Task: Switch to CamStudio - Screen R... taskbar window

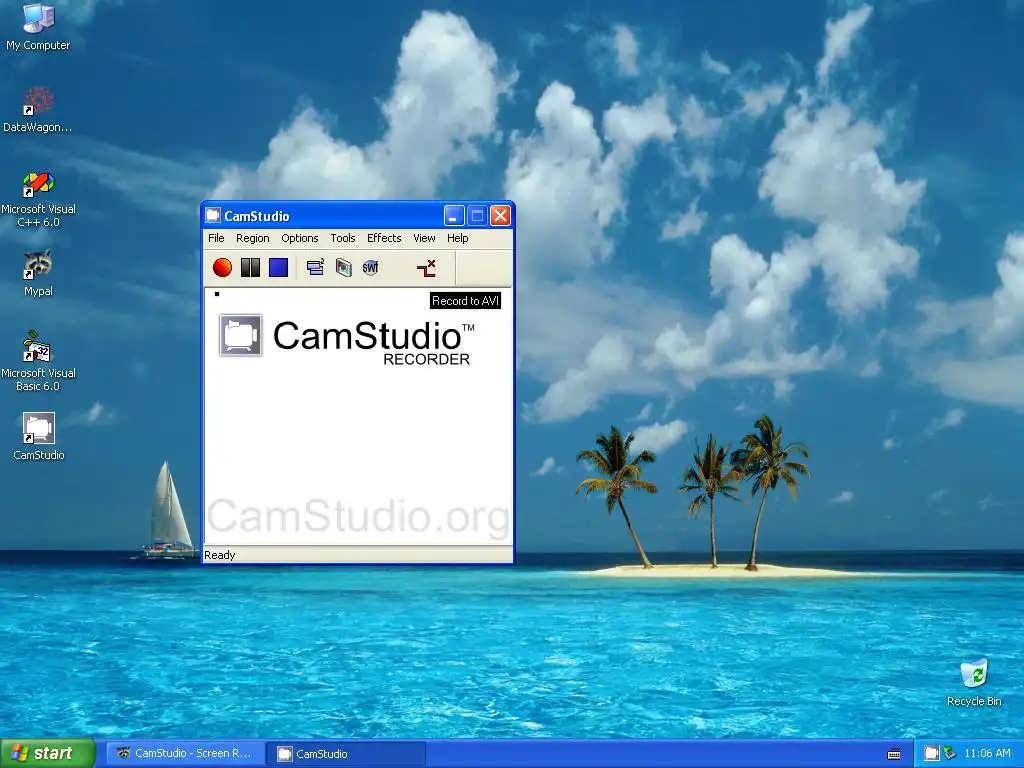Action: [x=185, y=754]
